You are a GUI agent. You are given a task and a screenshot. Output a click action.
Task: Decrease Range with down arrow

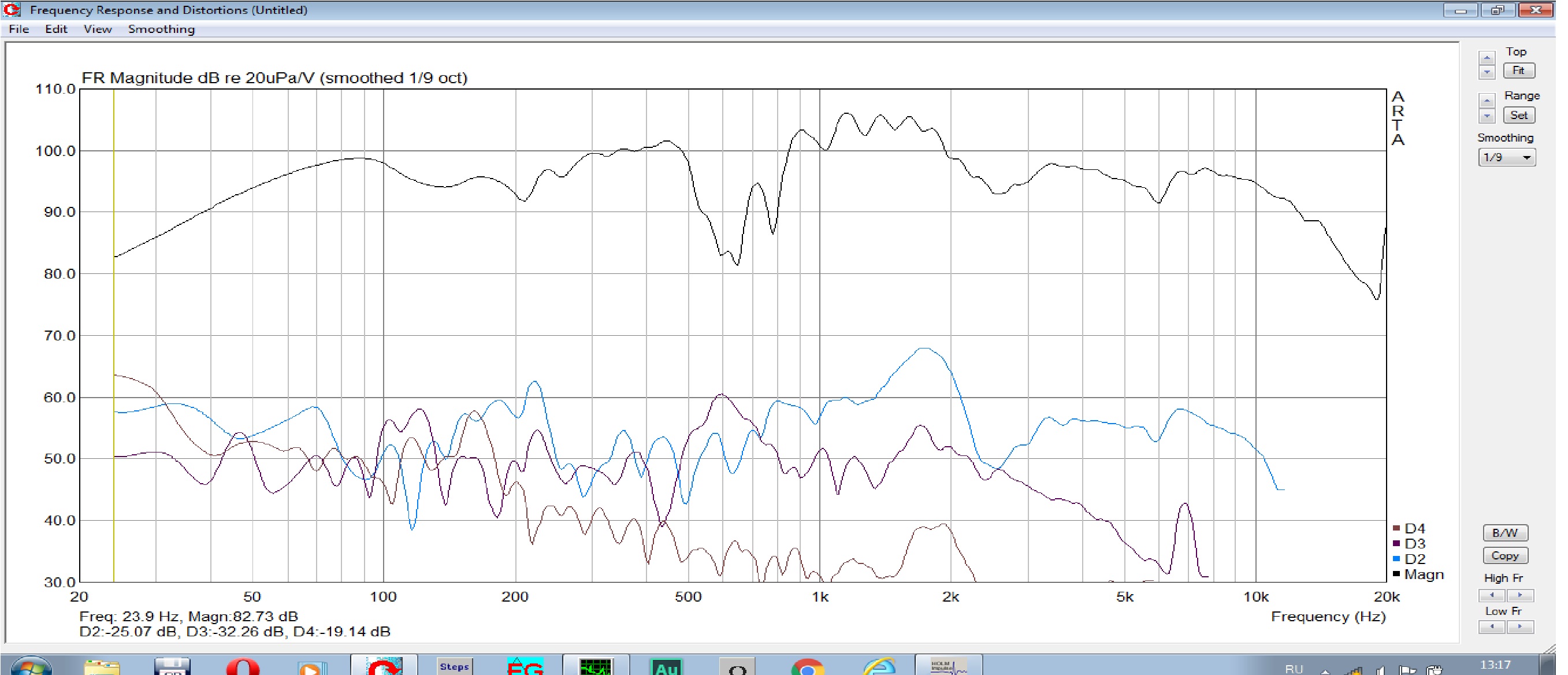1487,116
